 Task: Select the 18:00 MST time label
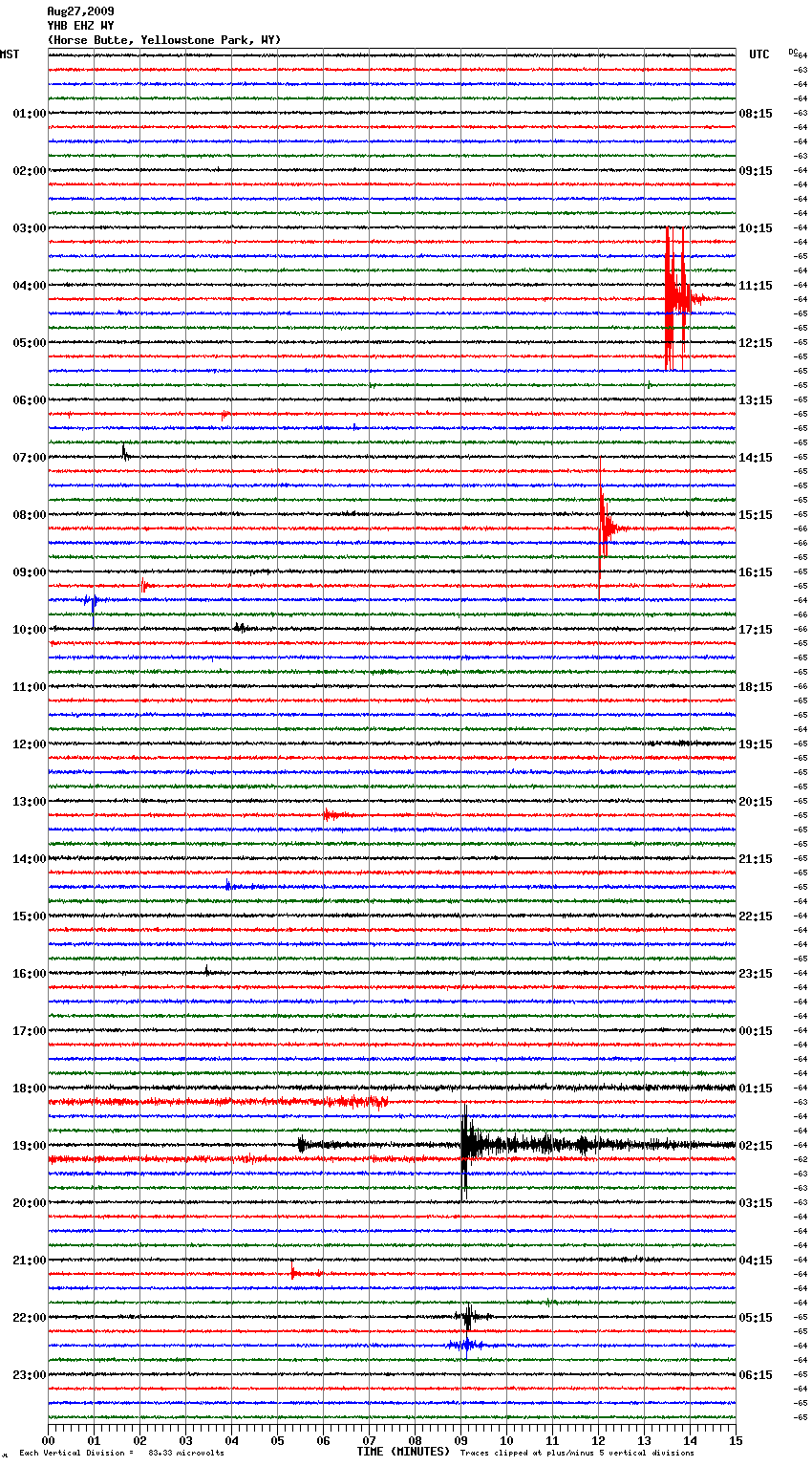(x=30, y=1089)
